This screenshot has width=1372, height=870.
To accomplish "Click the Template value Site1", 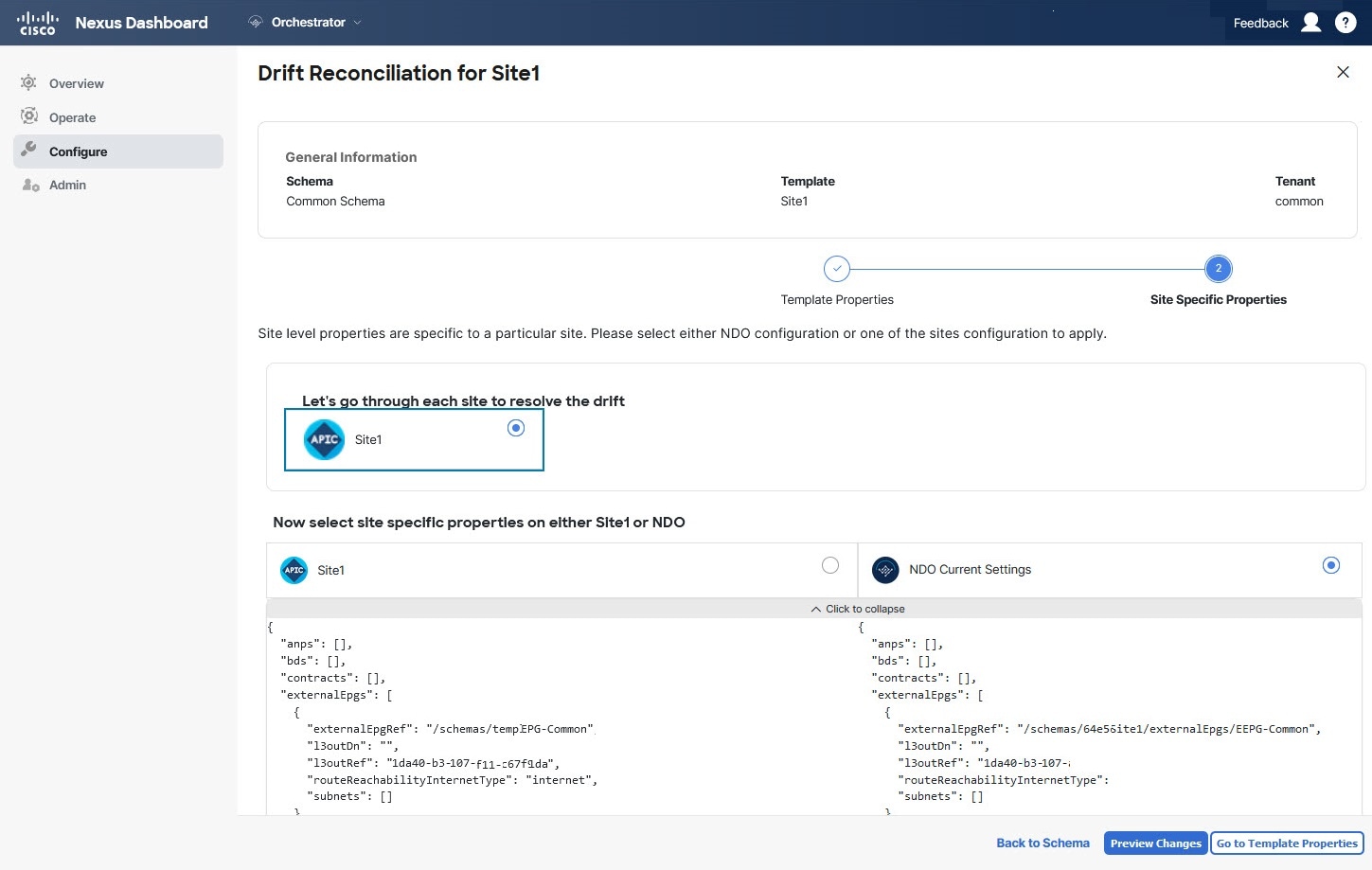I will click(794, 201).
